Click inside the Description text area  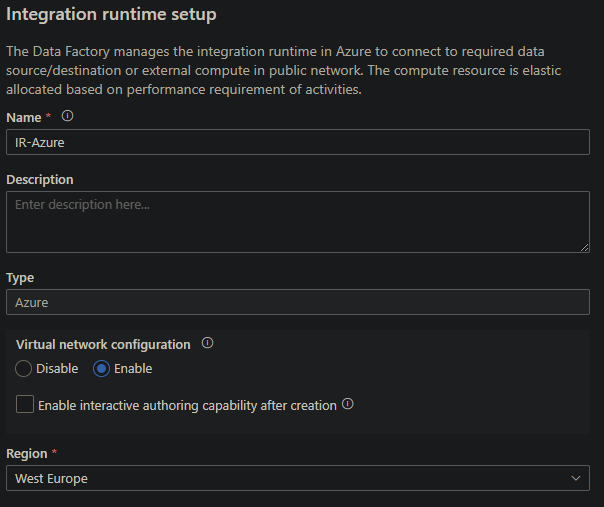[297, 222]
